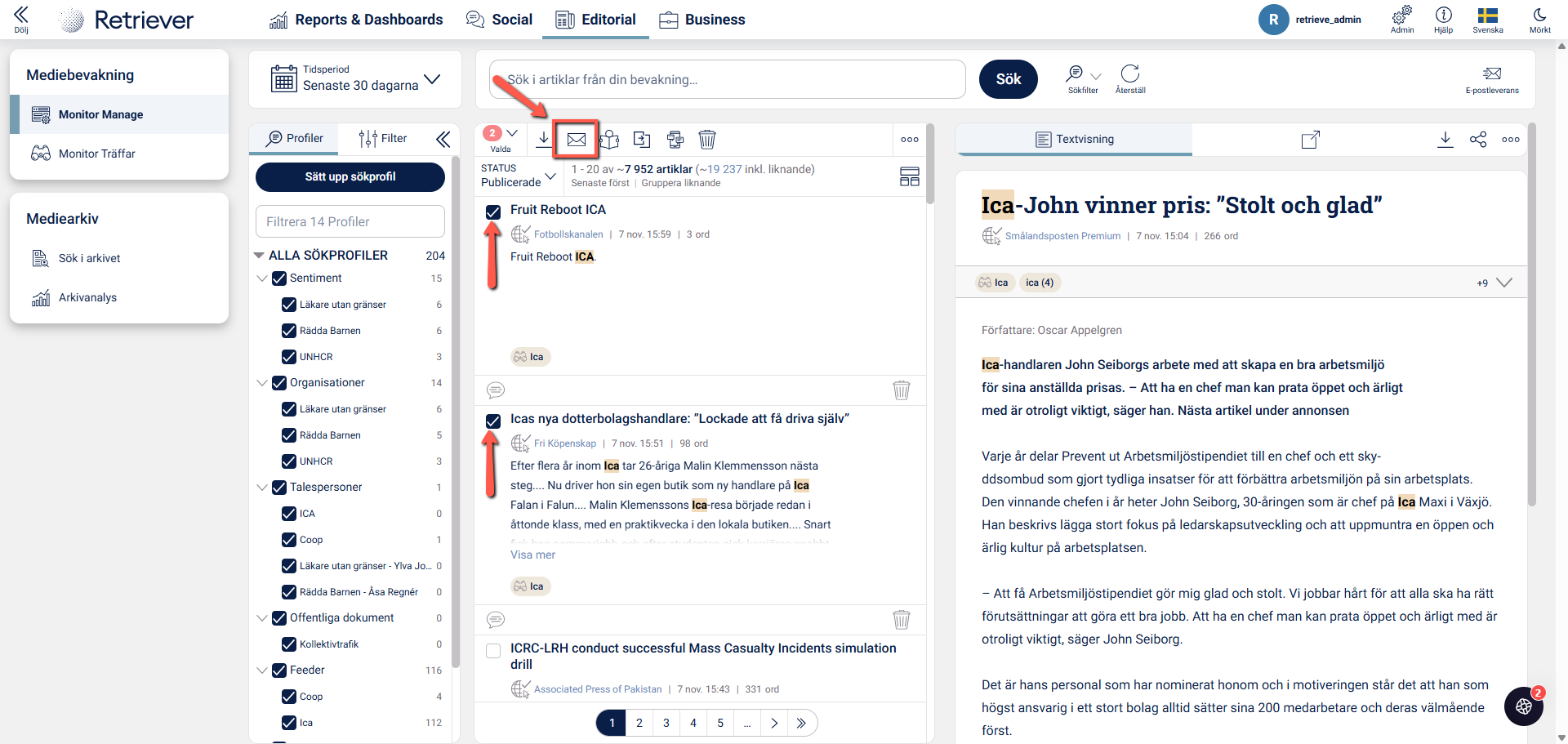Click the print icon in list toolbar
Viewport: 1568px width, 744px height.
(675, 140)
